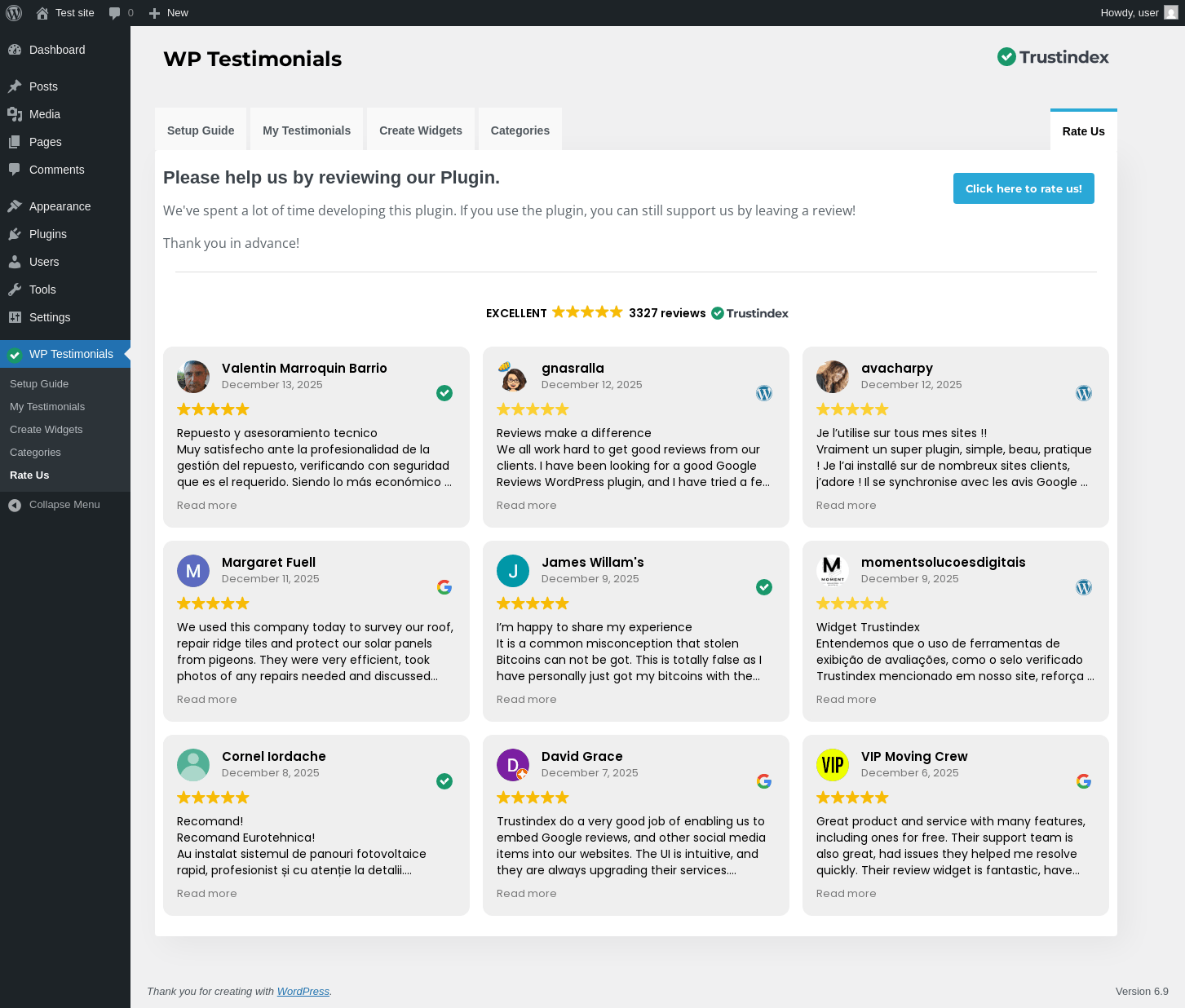
Task: Open Create Widgets in the sidebar submenu
Action: [46, 430]
